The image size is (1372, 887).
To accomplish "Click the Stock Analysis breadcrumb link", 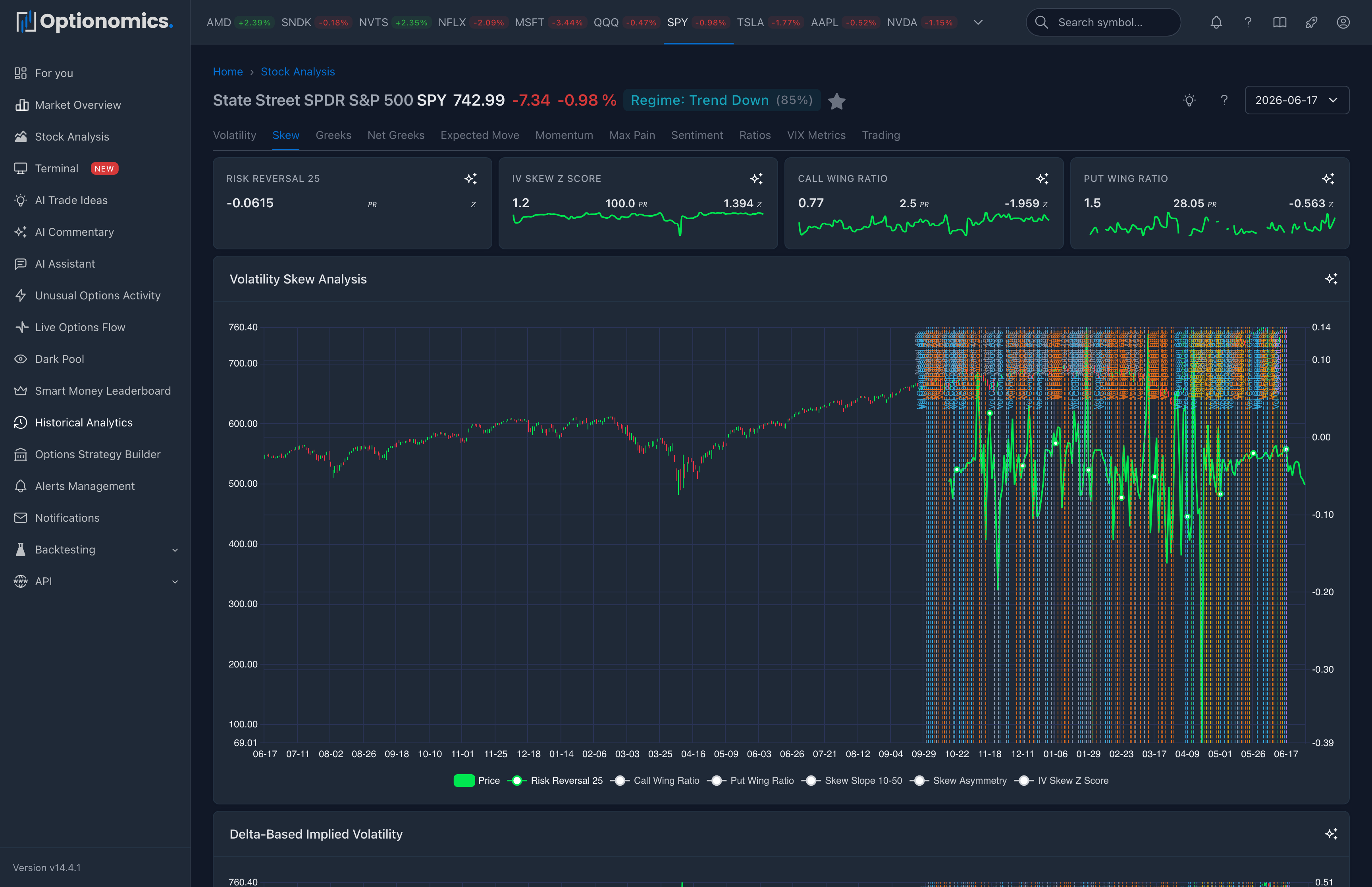I will click(x=298, y=71).
